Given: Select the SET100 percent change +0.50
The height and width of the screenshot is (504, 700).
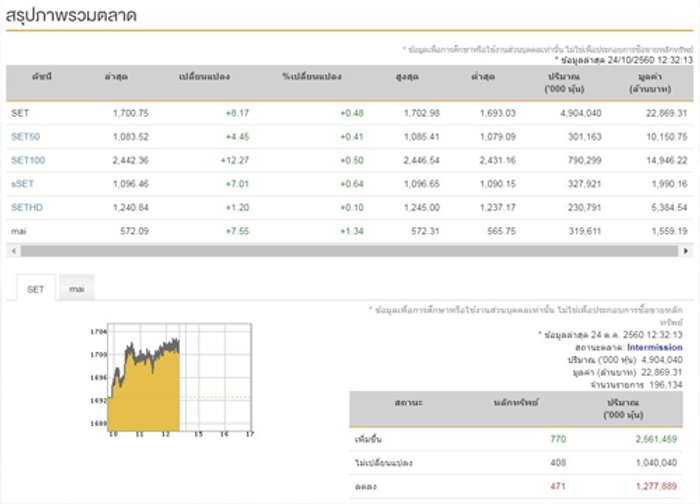Looking at the screenshot, I should (352, 160).
